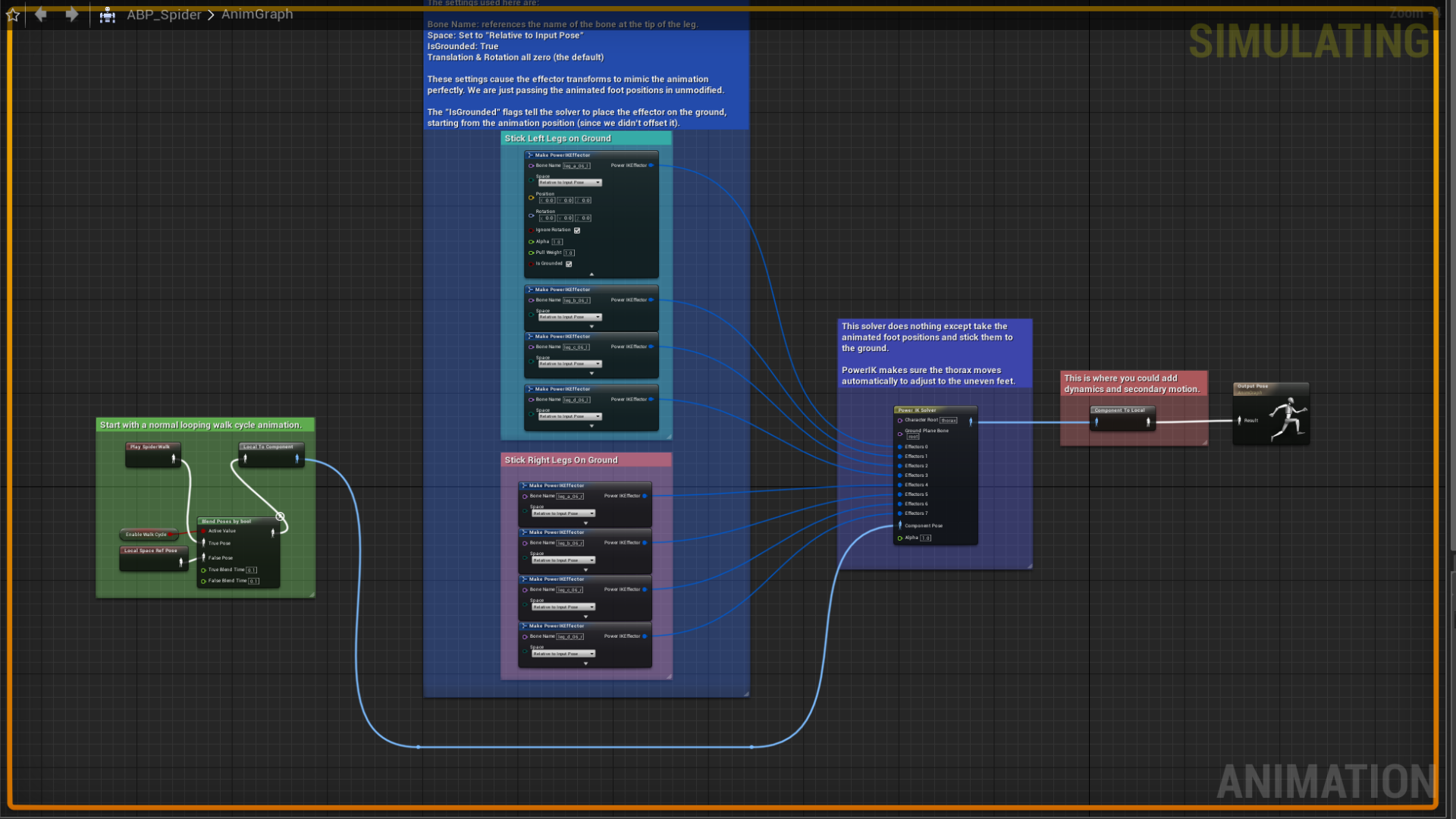
Task: Click the Output Pose Result pin
Action: pos(1239,420)
